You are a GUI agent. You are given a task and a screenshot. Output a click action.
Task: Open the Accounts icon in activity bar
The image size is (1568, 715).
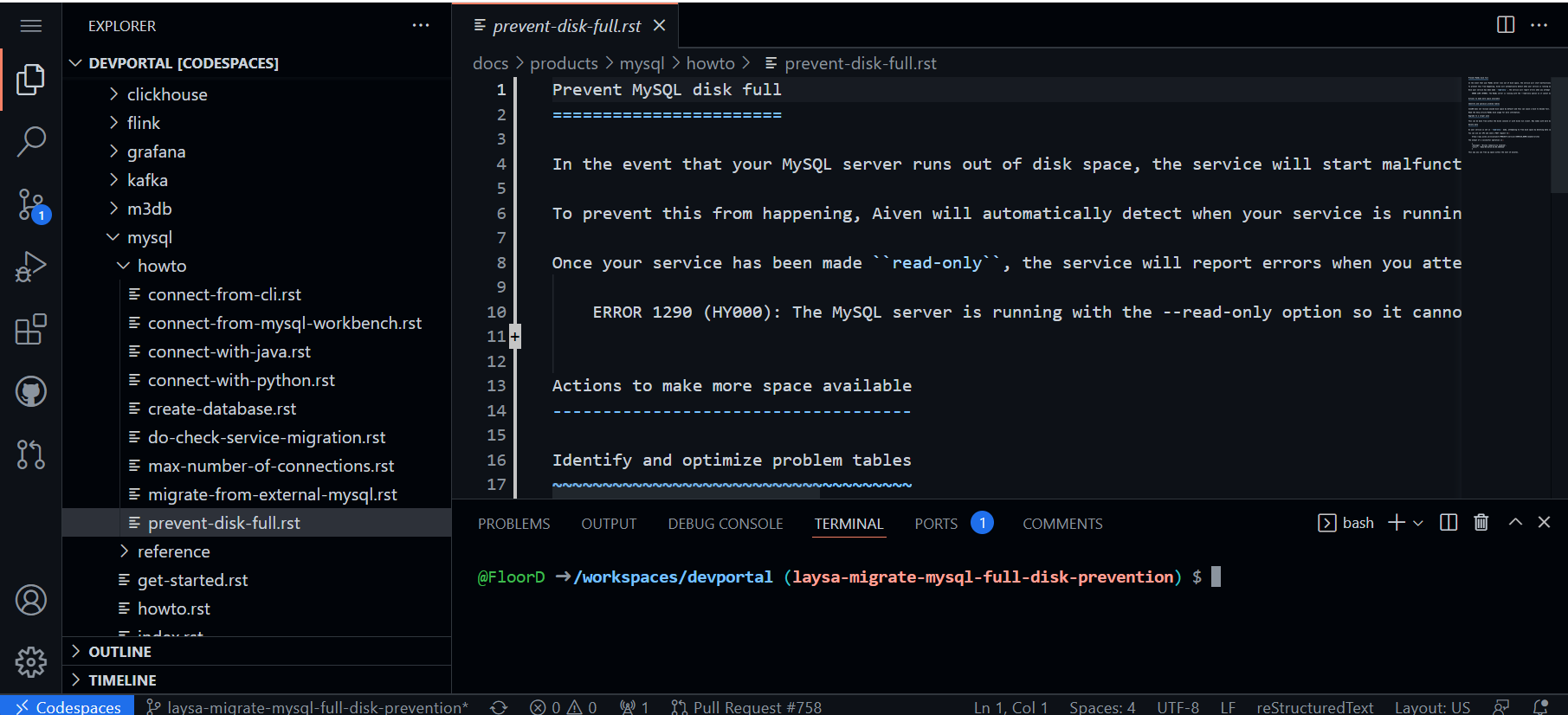(x=31, y=600)
